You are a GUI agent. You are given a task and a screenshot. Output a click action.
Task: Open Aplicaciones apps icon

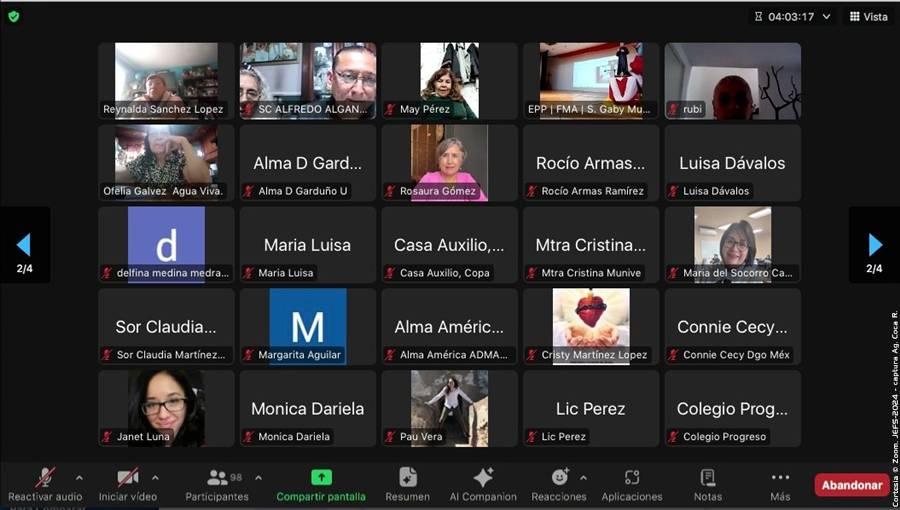click(632, 477)
